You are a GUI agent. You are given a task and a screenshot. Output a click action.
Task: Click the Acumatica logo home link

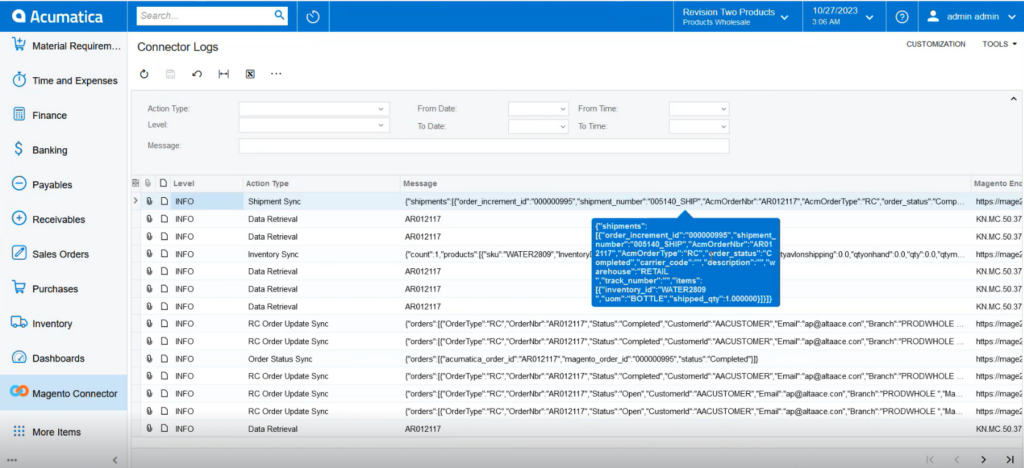tap(58, 16)
